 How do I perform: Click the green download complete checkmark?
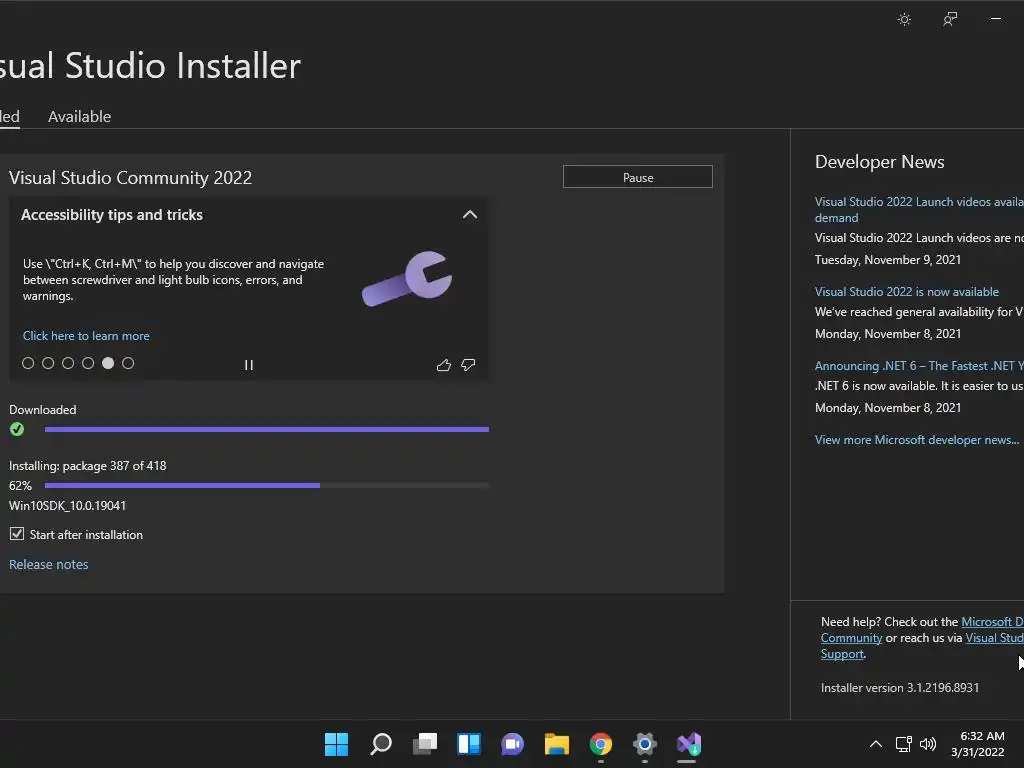(17, 429)
